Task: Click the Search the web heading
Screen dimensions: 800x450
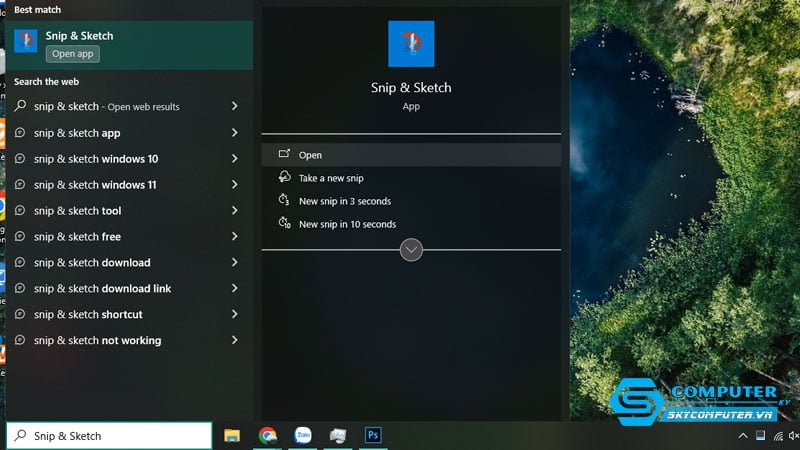Action: click(x=46, y=82)
